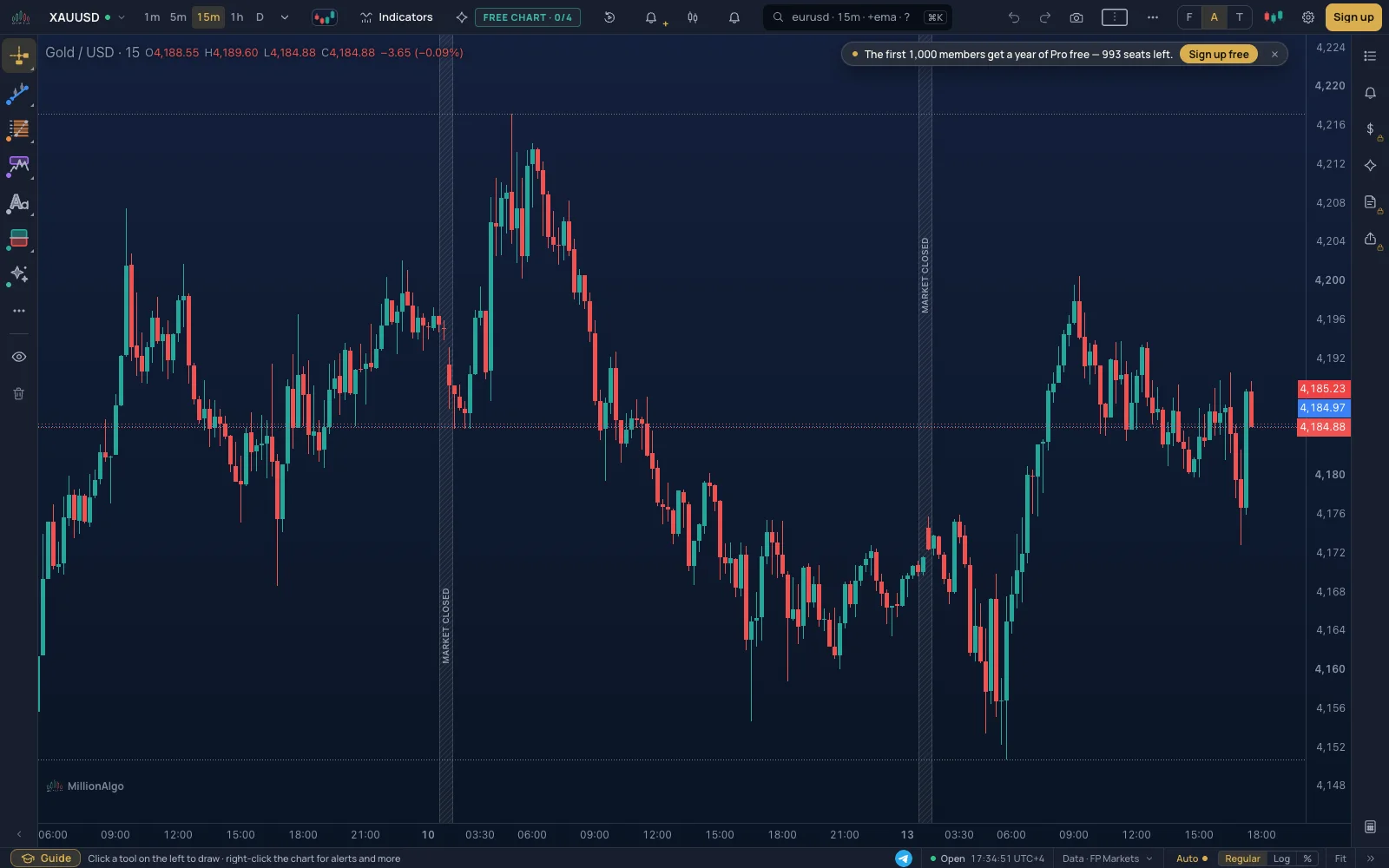
Task: Switch to the 1h timeframe
Action: point(237,17)
